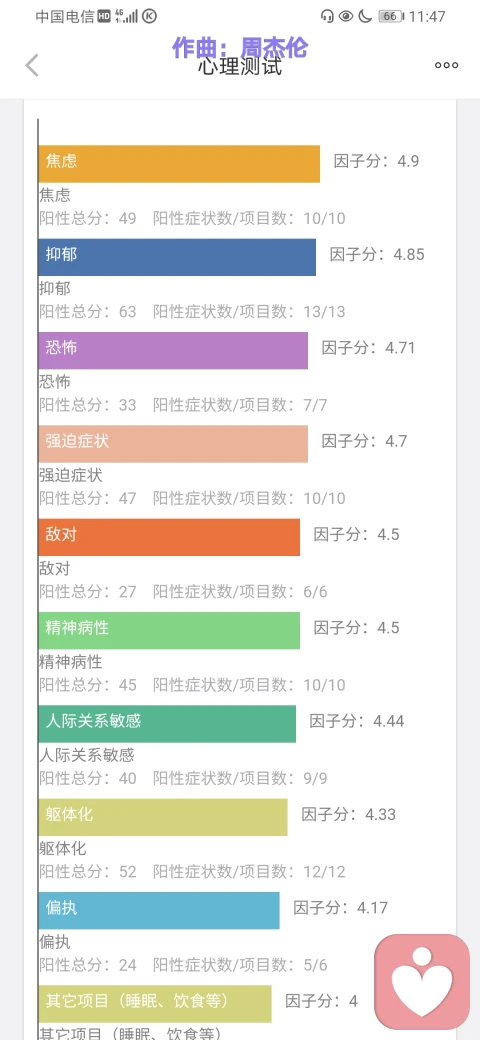Image resolution: width=480 pixels, height=1040 pixels.
Task: Select the green 精神病性 bar
Action: pyautogui.click(x=169, y=631)
